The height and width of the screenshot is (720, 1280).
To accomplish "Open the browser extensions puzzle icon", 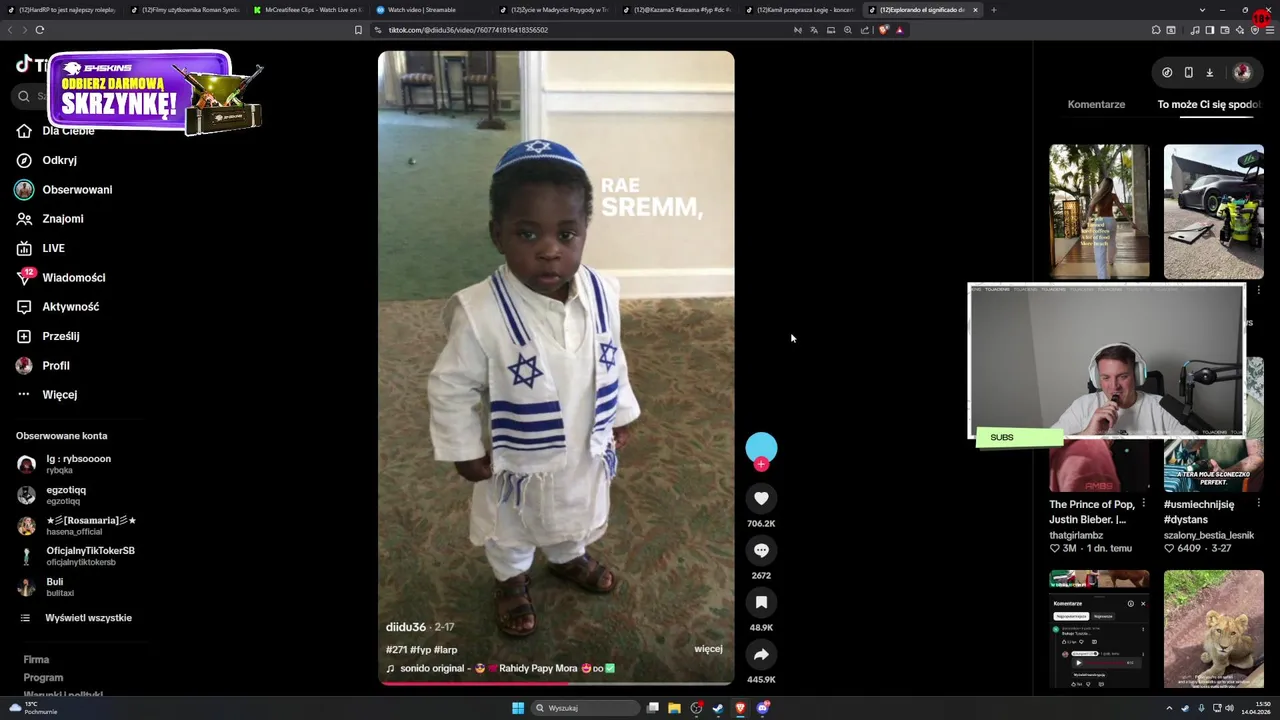I will [x=1157, y=30].
